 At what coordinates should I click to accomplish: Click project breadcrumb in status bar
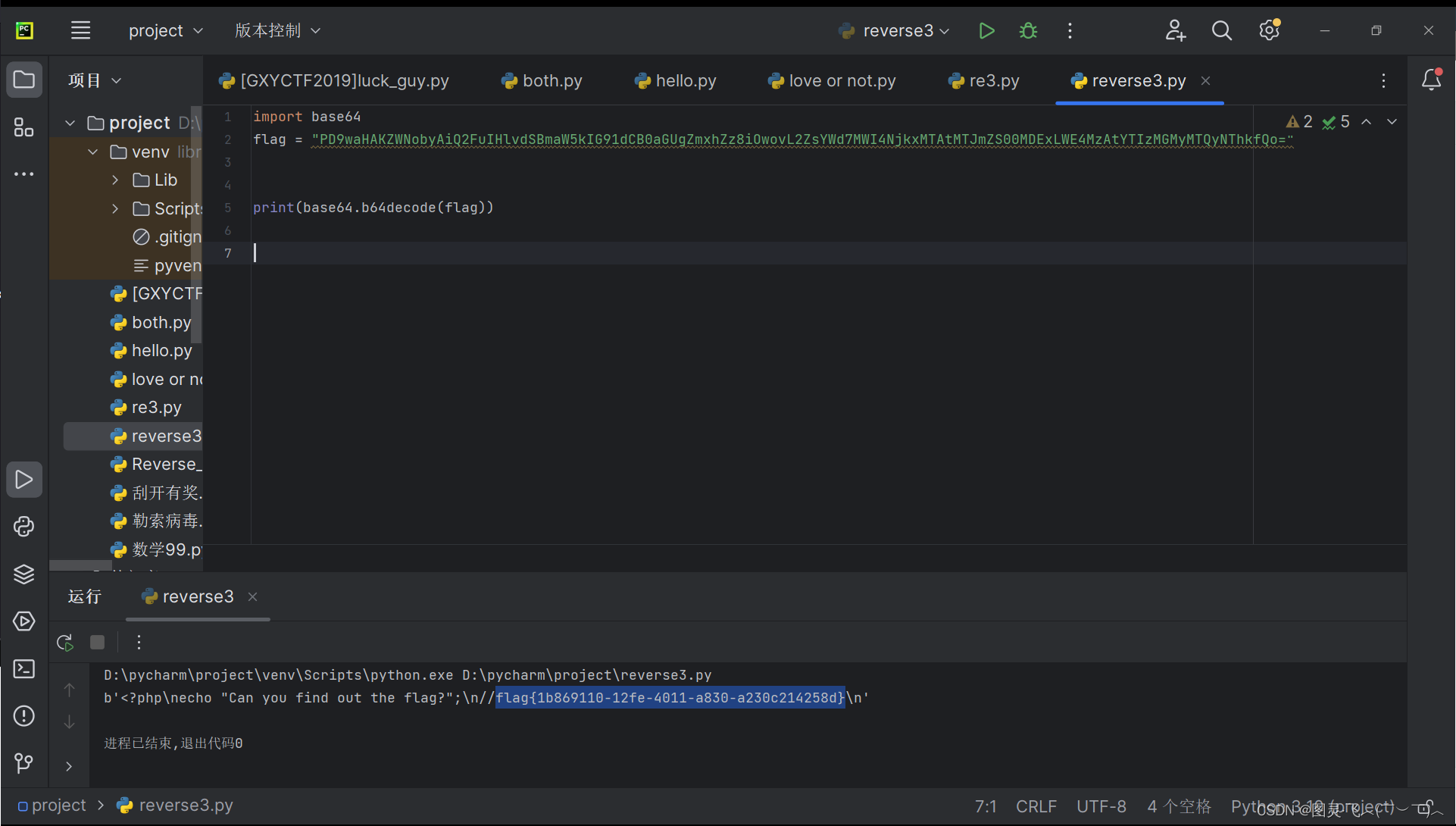[52, 806]
